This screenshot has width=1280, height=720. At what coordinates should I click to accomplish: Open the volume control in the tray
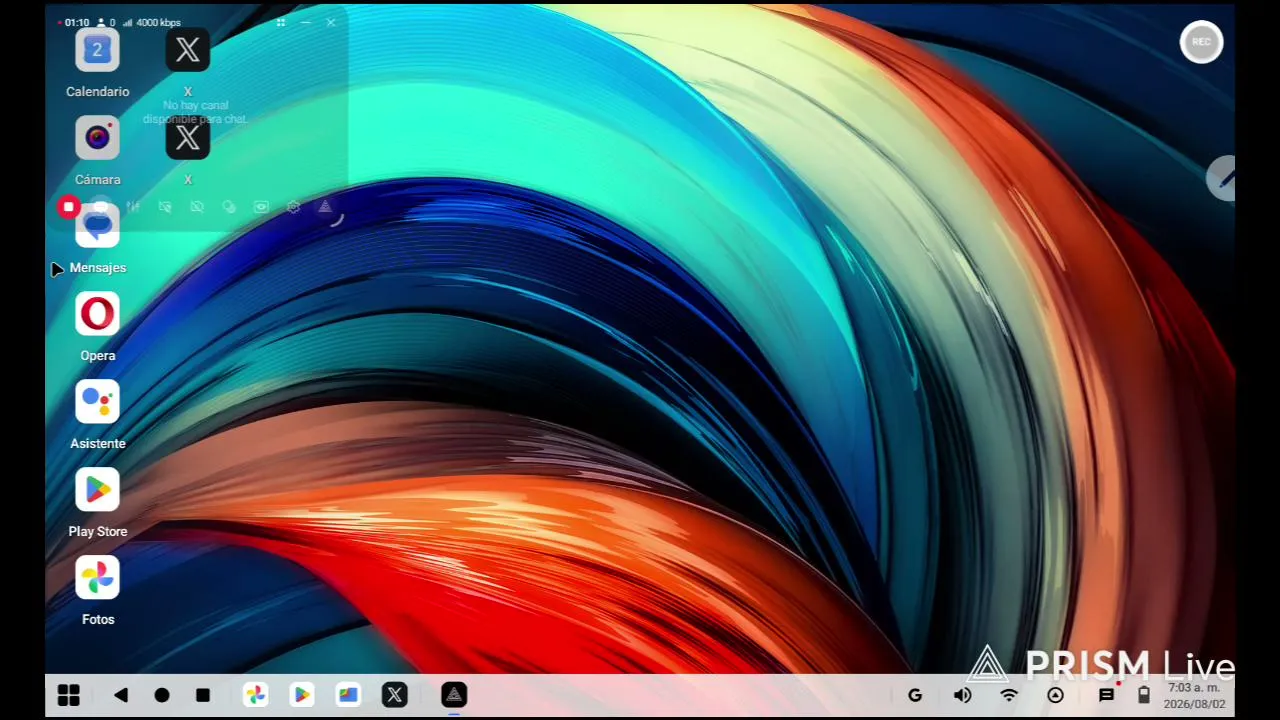click(962, 695)
